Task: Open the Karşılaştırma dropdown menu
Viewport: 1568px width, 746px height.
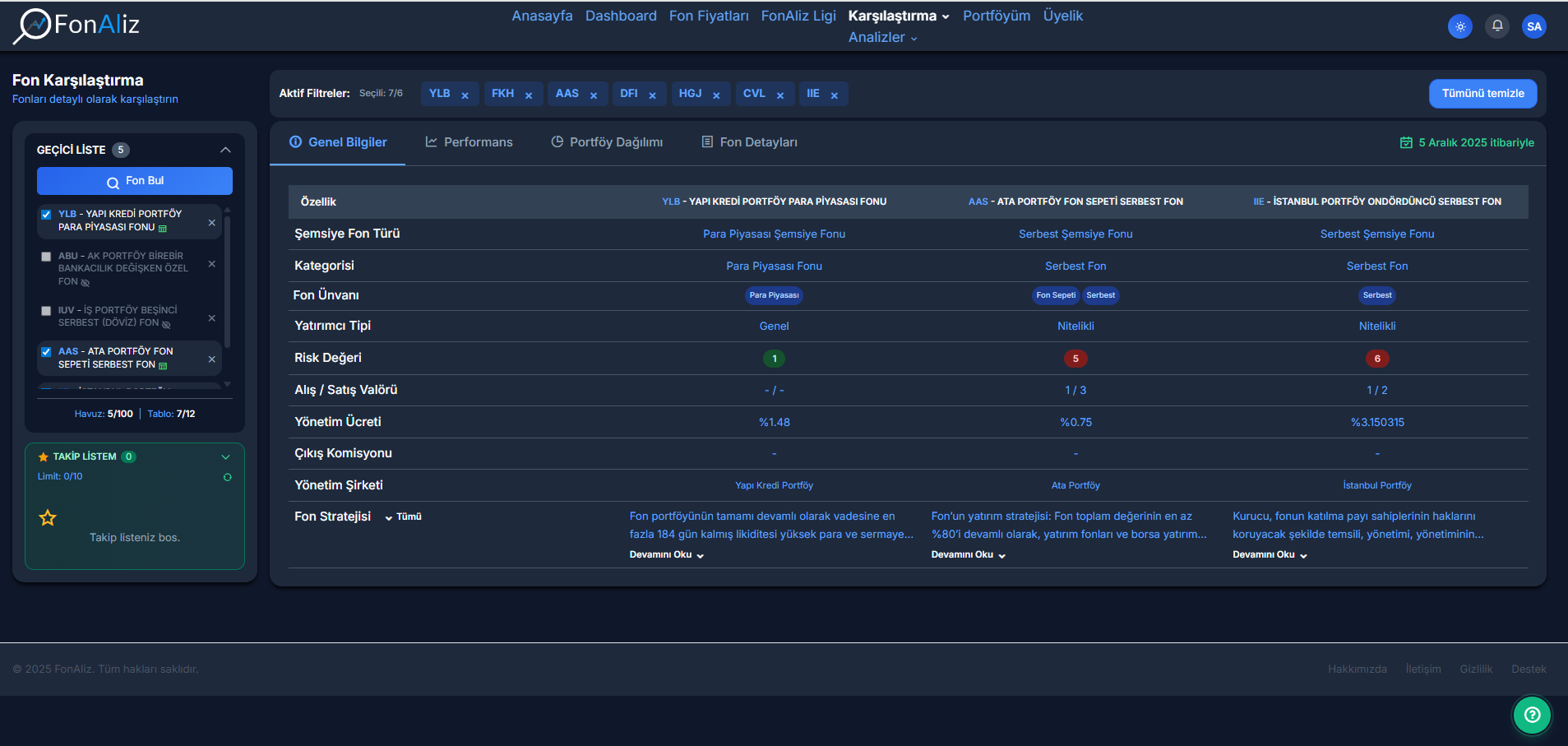Action: coord(899,16)
